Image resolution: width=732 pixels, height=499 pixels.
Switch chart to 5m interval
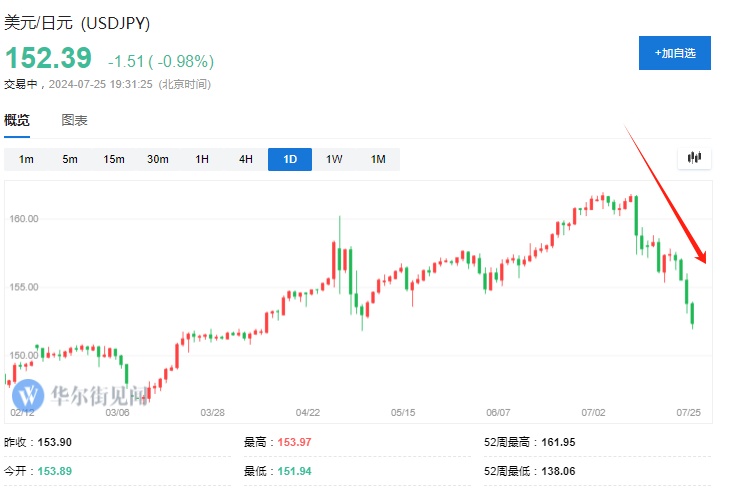pyautogui.click(x=70, y=159)
